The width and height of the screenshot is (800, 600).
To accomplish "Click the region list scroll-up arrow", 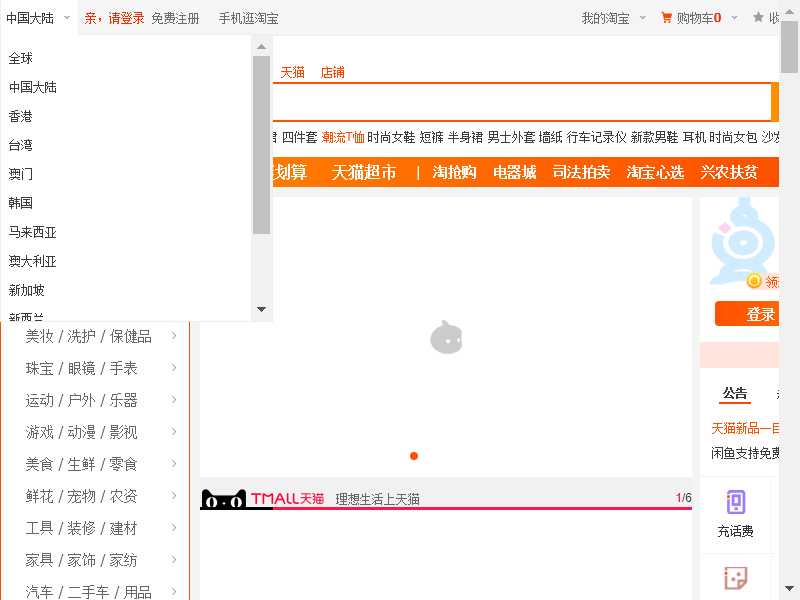I will [262, 46].
